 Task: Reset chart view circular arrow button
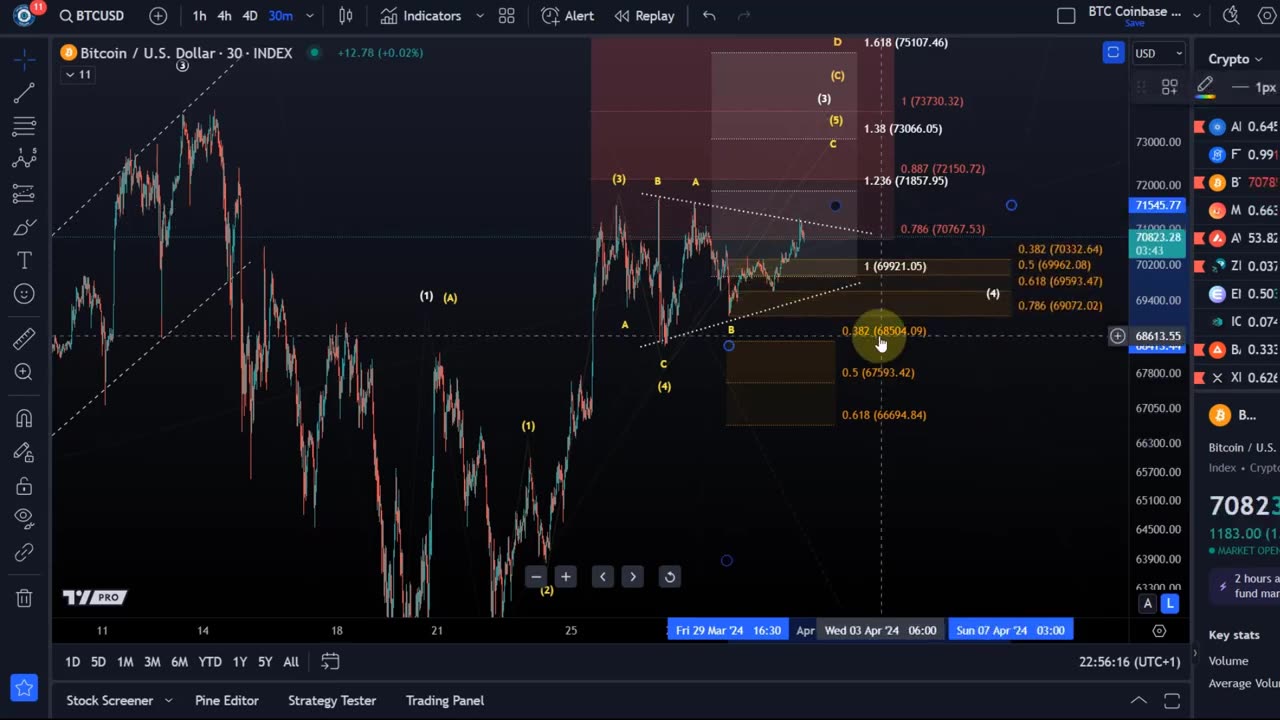(x=670, y=577)
